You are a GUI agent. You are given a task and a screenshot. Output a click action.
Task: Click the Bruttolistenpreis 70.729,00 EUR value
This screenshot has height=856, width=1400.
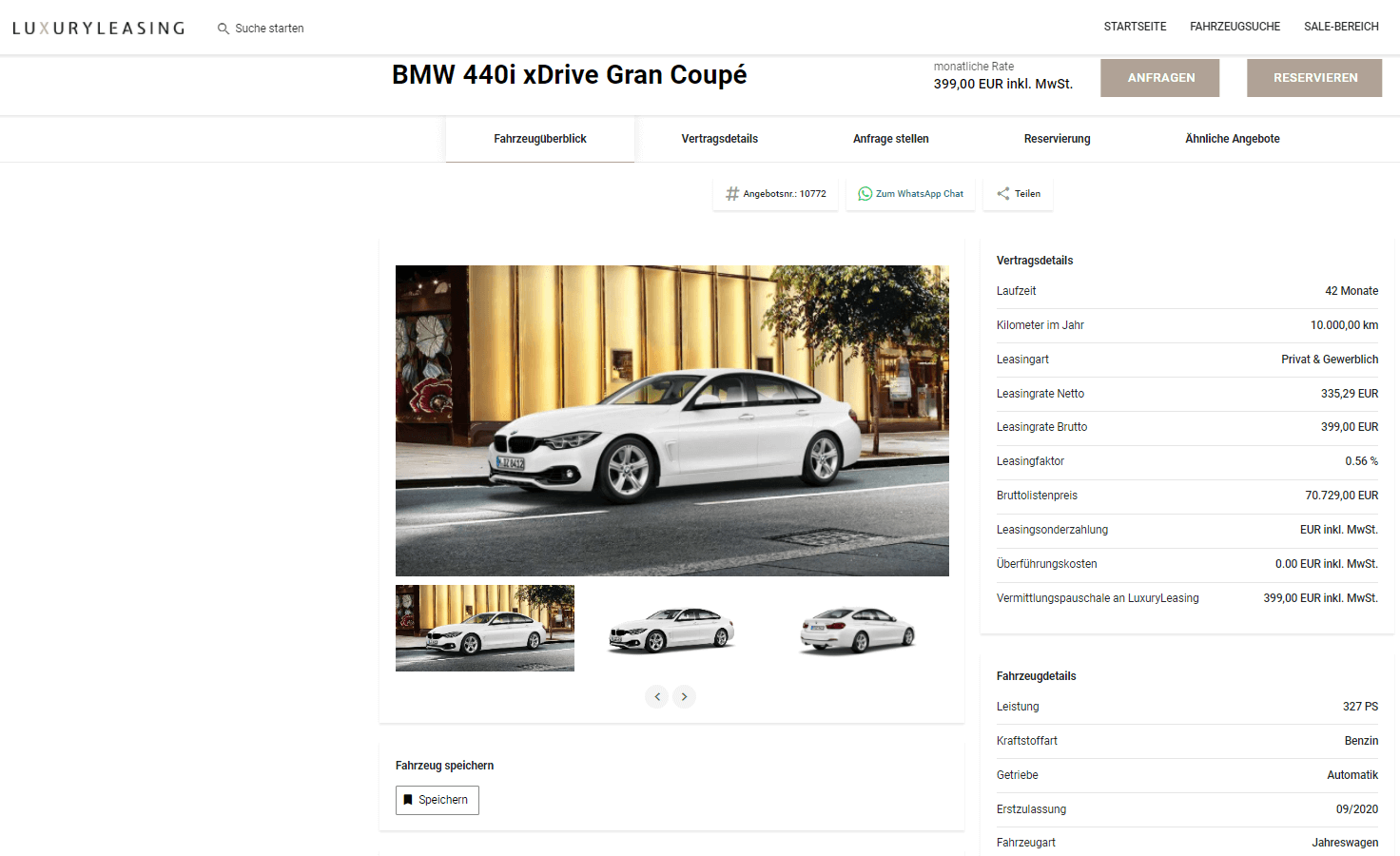click(1341, 496)
